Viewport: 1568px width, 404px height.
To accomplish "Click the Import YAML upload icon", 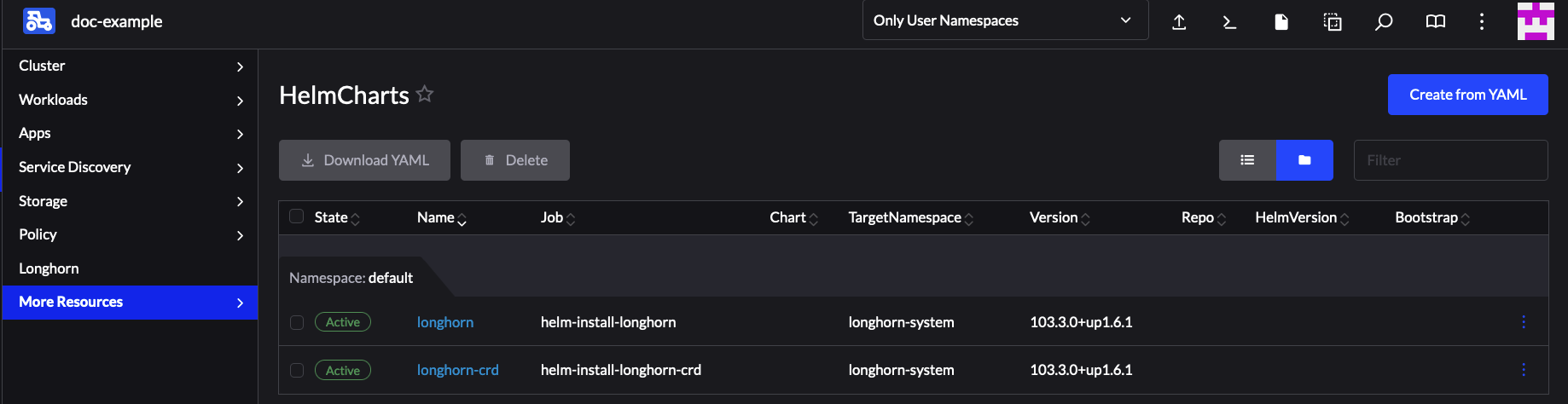I will click(1179, 22).
